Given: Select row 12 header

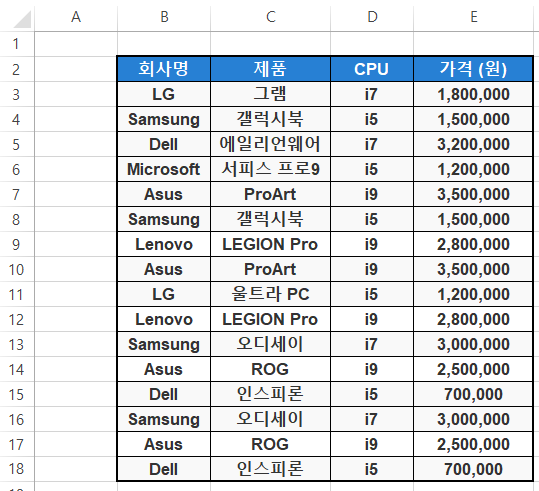Looking at the screenshot, I should [17, 319].
